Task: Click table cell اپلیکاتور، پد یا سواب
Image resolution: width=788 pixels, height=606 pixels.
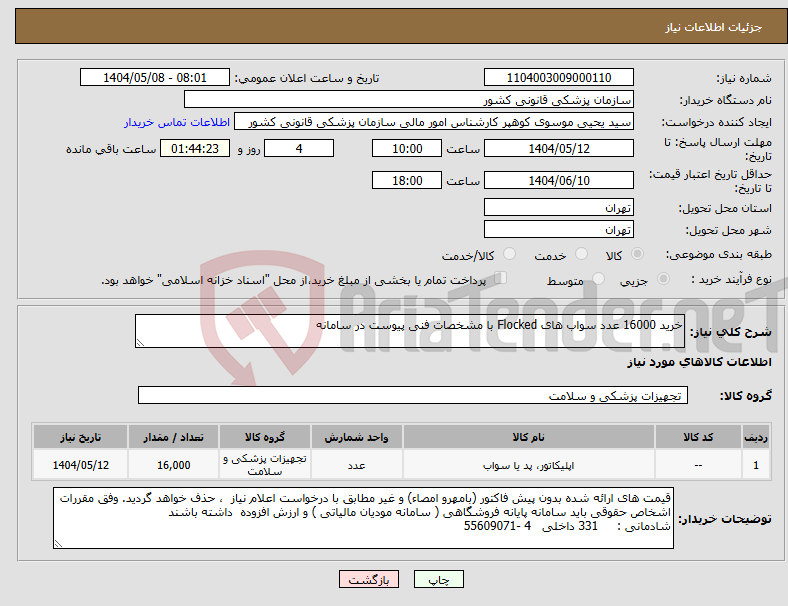Action: pyautogui.click(x=529, y=465)
